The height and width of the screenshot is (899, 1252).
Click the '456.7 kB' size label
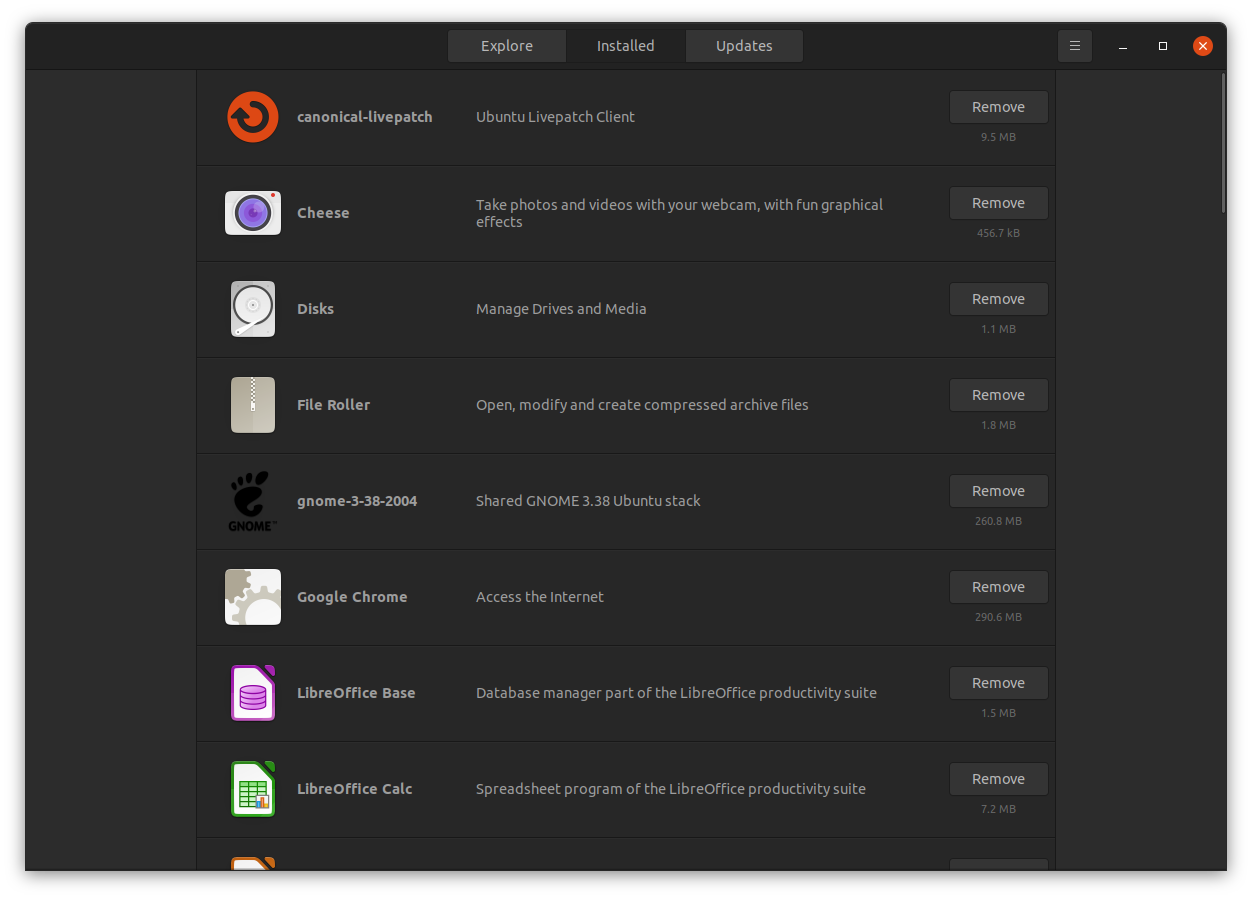coord(998,233)
